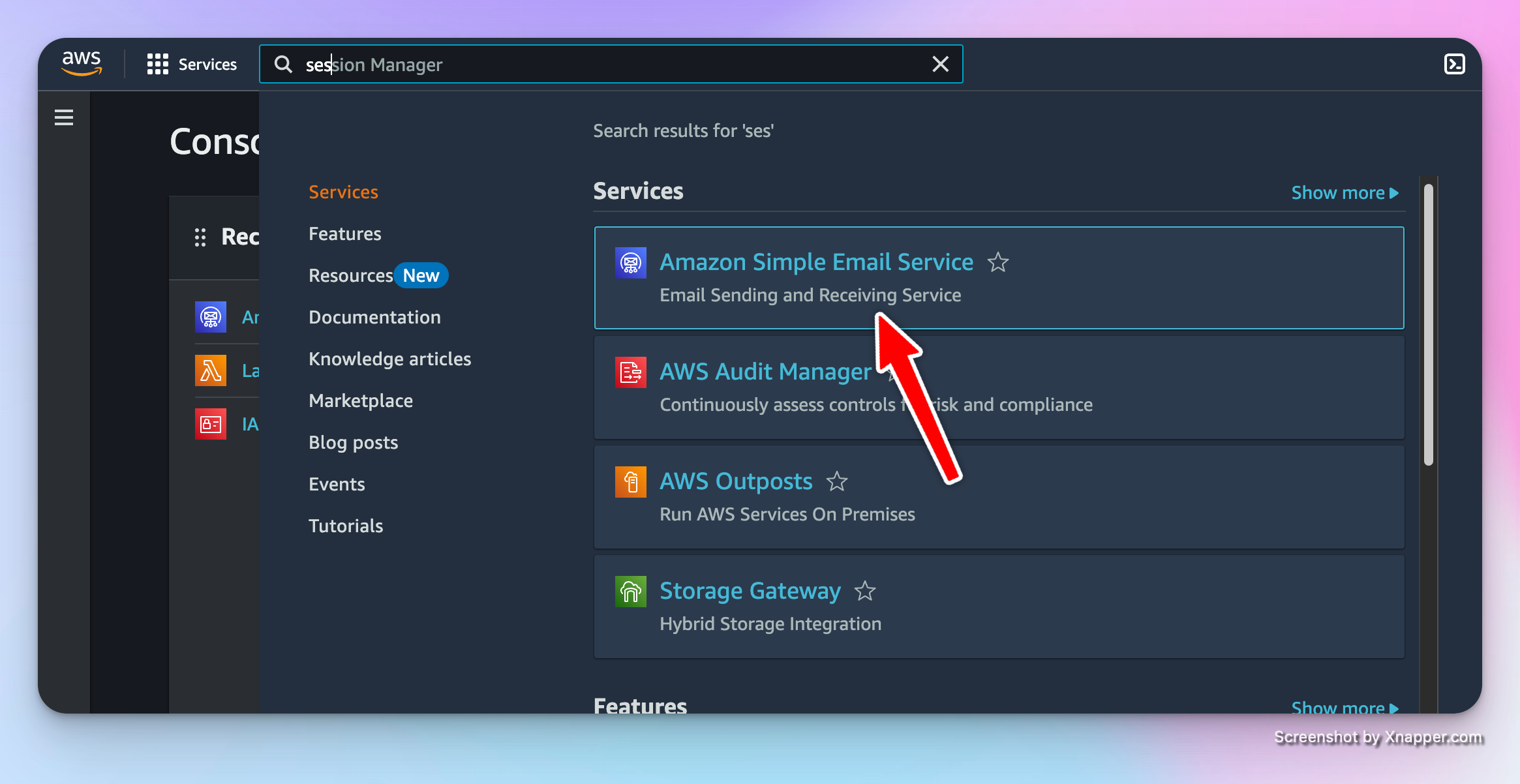This screenshot has width=1520, height=784.
Task: Click the AWS Outposts service icon
Action: click(630, 482)
